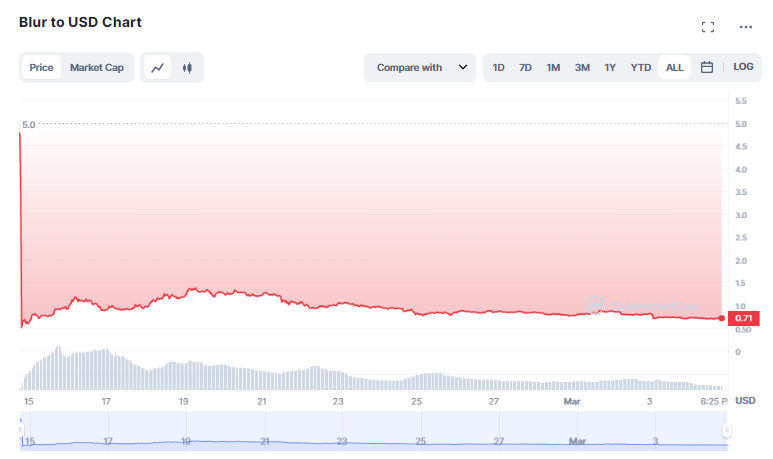Set time range to 1M

click(553, 68)
